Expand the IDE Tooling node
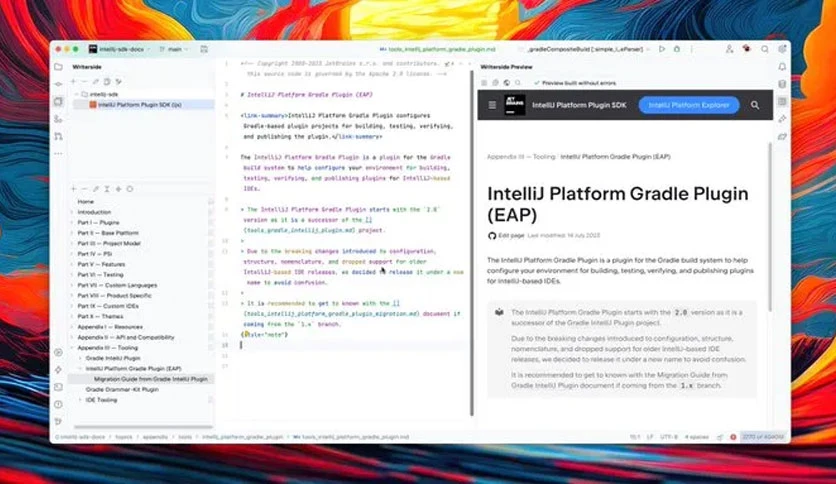The width and height of the screenshot is (836, 484). [x=81, y=400]
